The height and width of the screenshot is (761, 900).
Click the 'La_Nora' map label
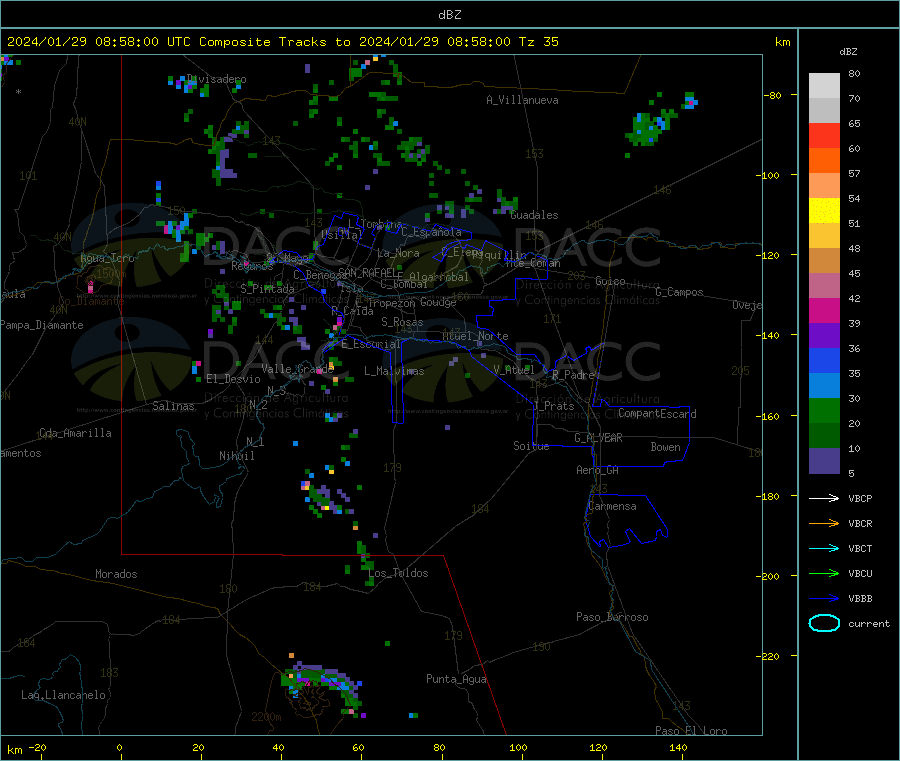pyautogui.click(x=398, y=253)
